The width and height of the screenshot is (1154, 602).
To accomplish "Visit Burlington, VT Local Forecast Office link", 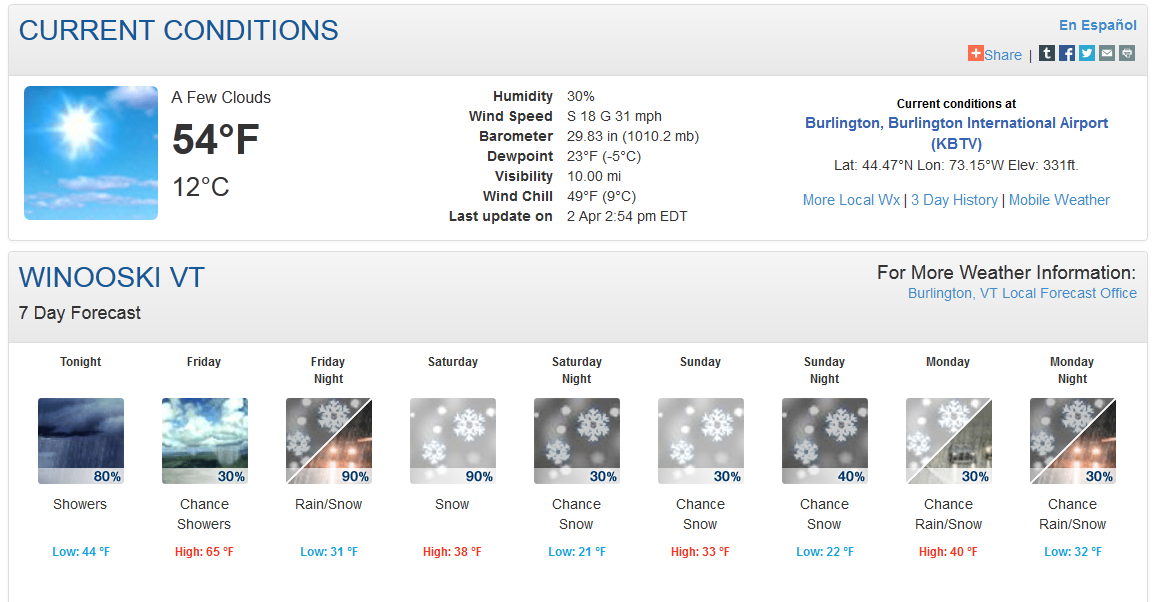I will tap(1022, 293).
